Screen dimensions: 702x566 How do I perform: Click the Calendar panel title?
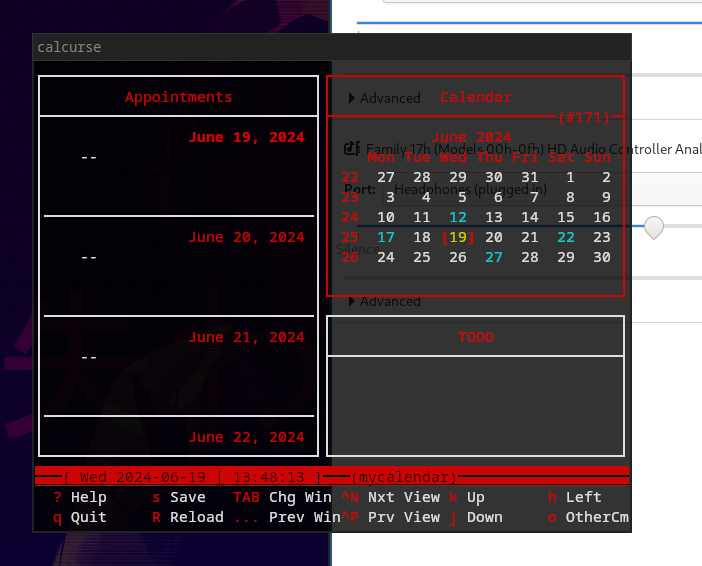point(476,97)
